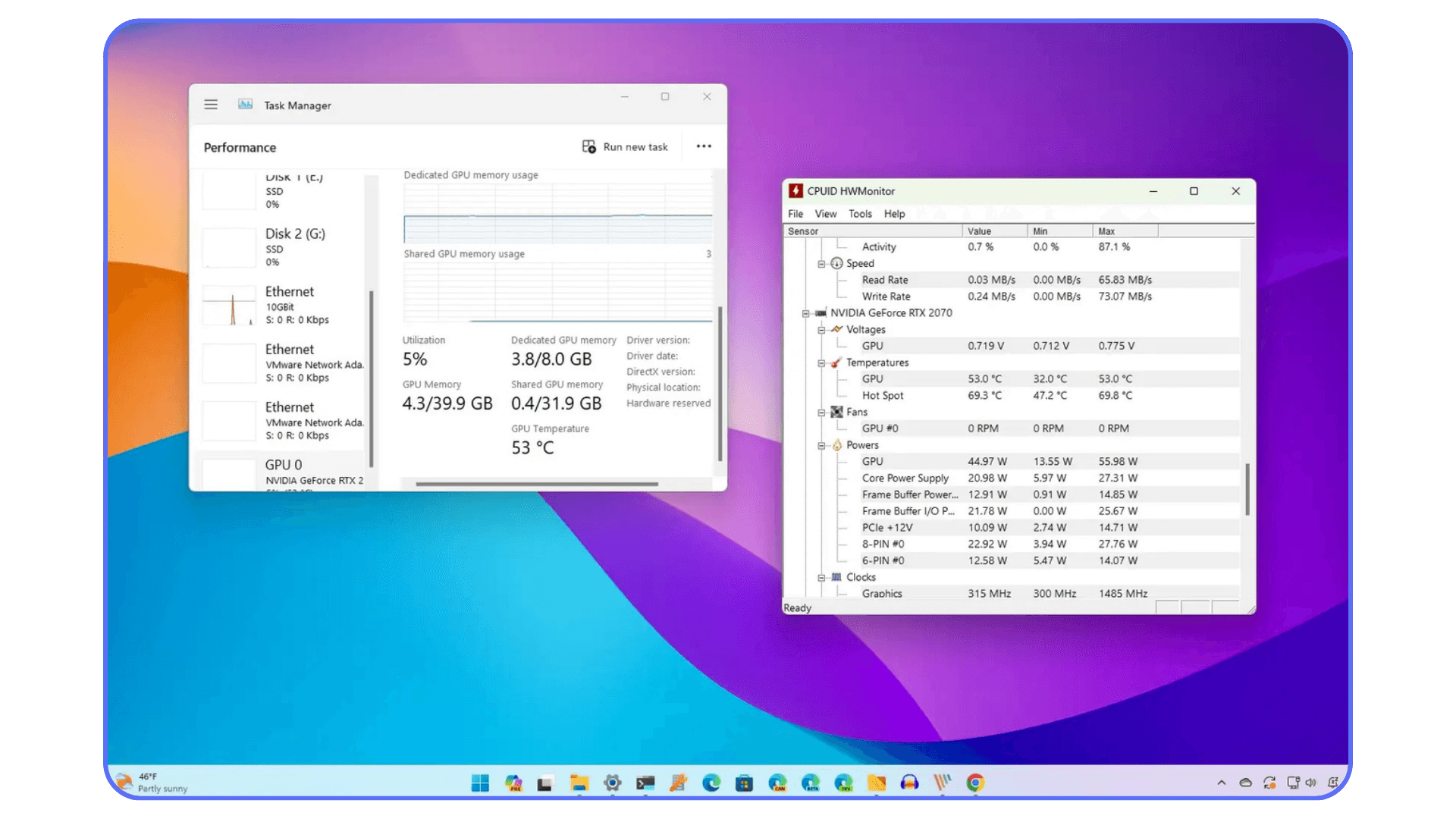1456x819 pixels.
Task: Click the Fans icon in HWMonitor tree
Action: click(x=836, y=412)
